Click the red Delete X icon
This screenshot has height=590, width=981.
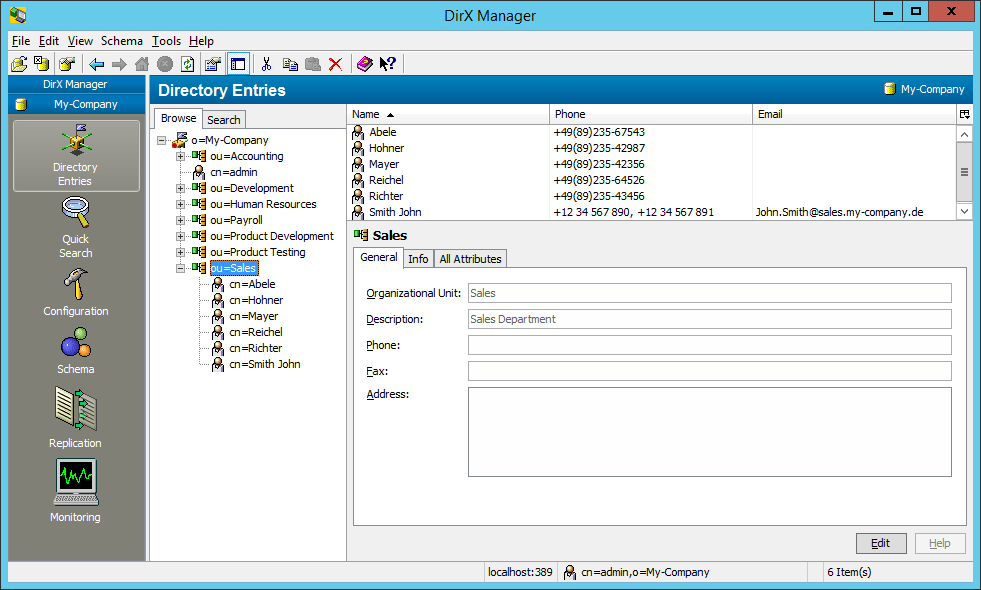(336, 64)
